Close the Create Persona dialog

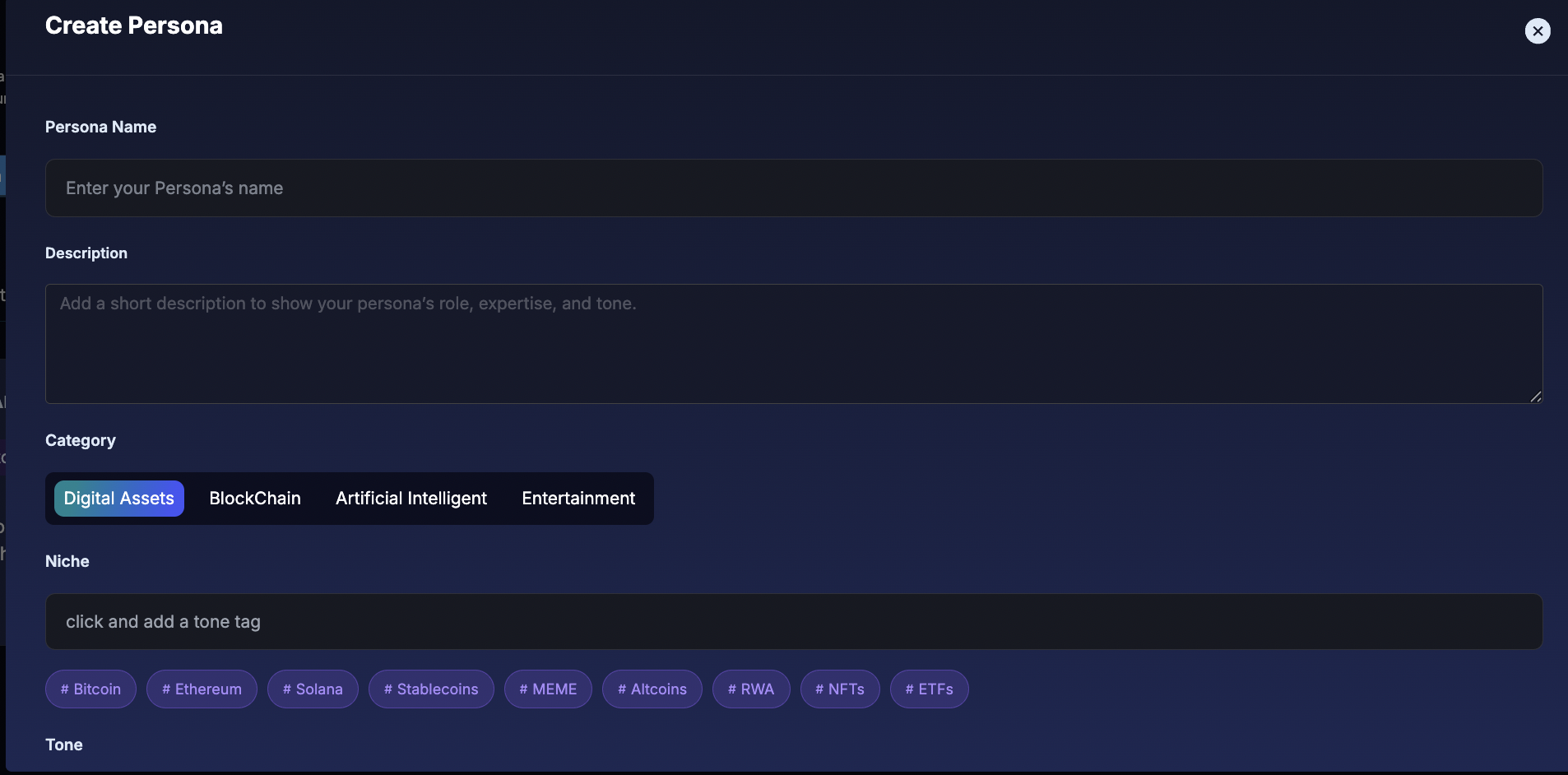click(1537, 31)
